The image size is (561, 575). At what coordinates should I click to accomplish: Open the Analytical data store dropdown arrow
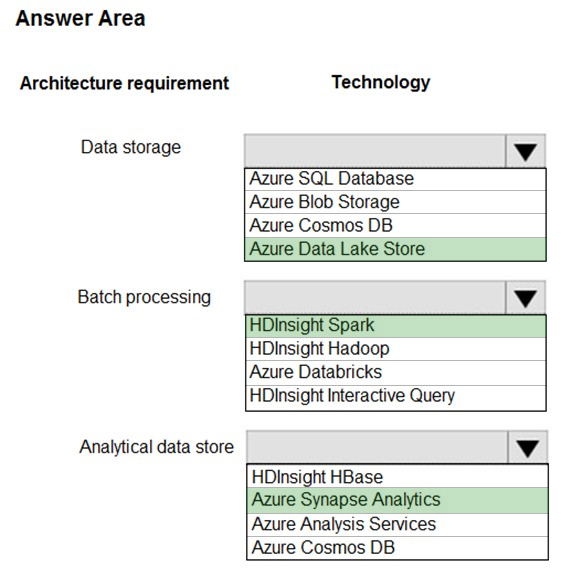click(527, 447)
